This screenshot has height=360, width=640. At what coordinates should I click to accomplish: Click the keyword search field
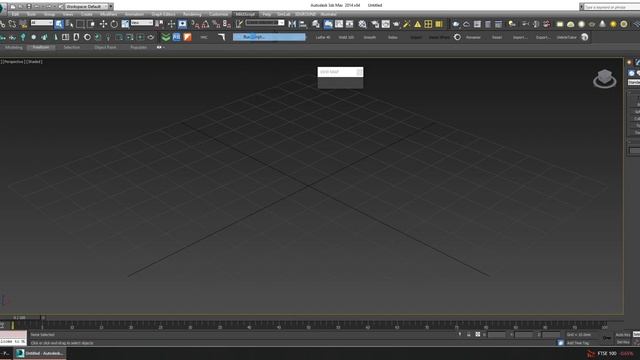point(611,7)
